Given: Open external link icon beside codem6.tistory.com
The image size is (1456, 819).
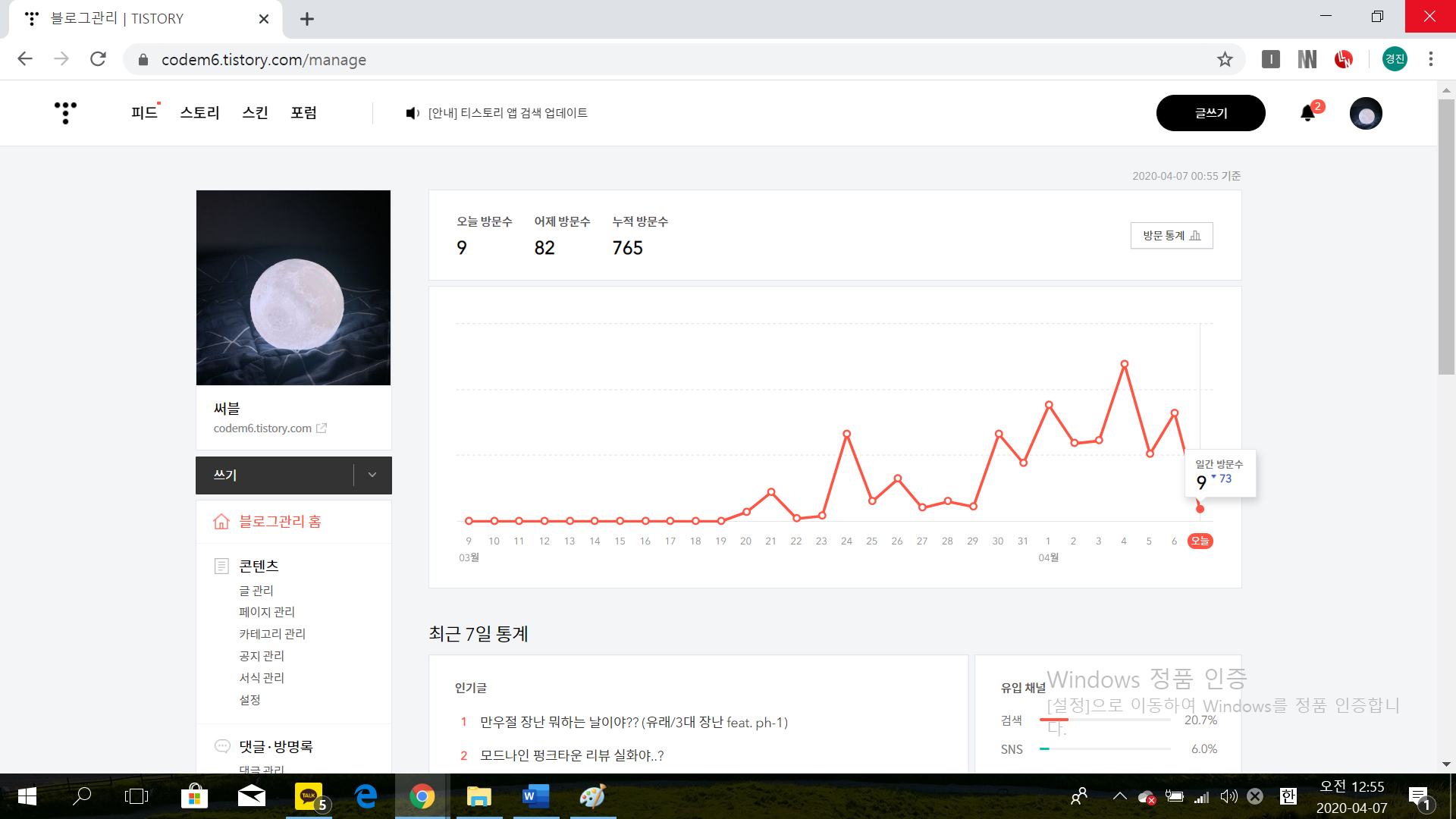Looking at the screenshot, I should pyautogui.click(x=322, y=428).
